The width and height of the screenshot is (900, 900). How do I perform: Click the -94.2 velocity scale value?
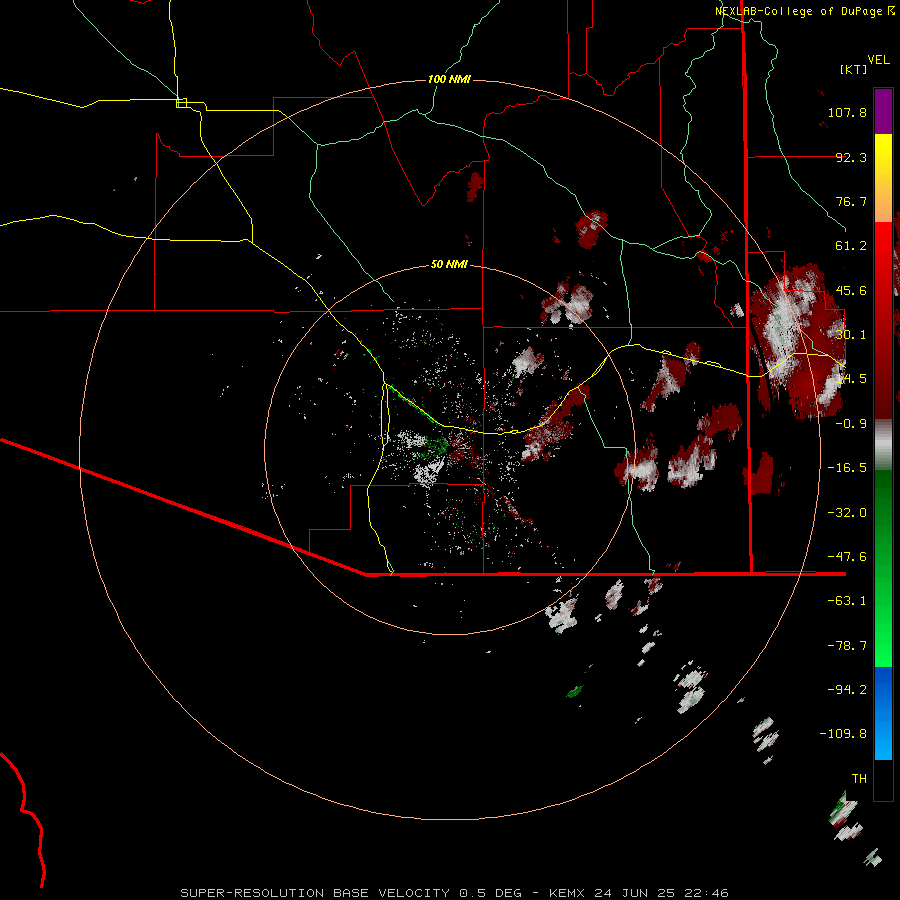coord(847,689)
